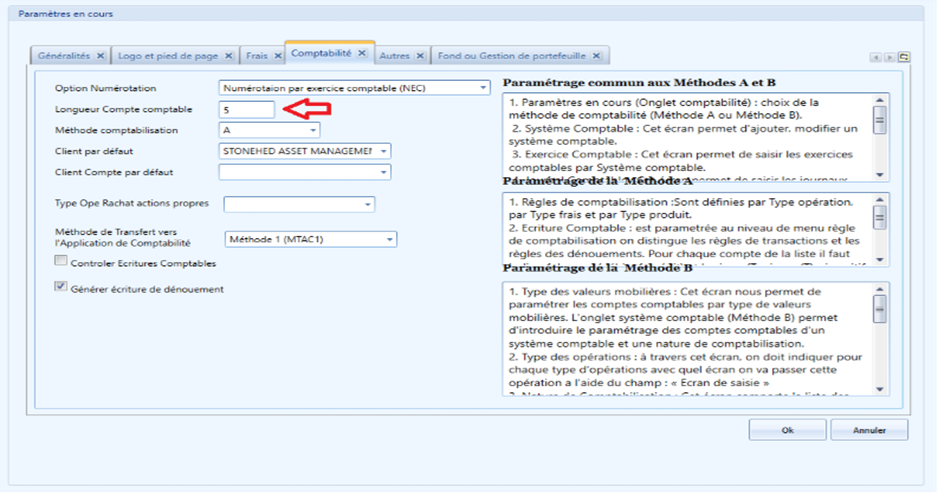This screenshot has height=492, width=938.
Task: Enable Controler Ecritures Comptables checkbox
Action: [x=61, y=260]
